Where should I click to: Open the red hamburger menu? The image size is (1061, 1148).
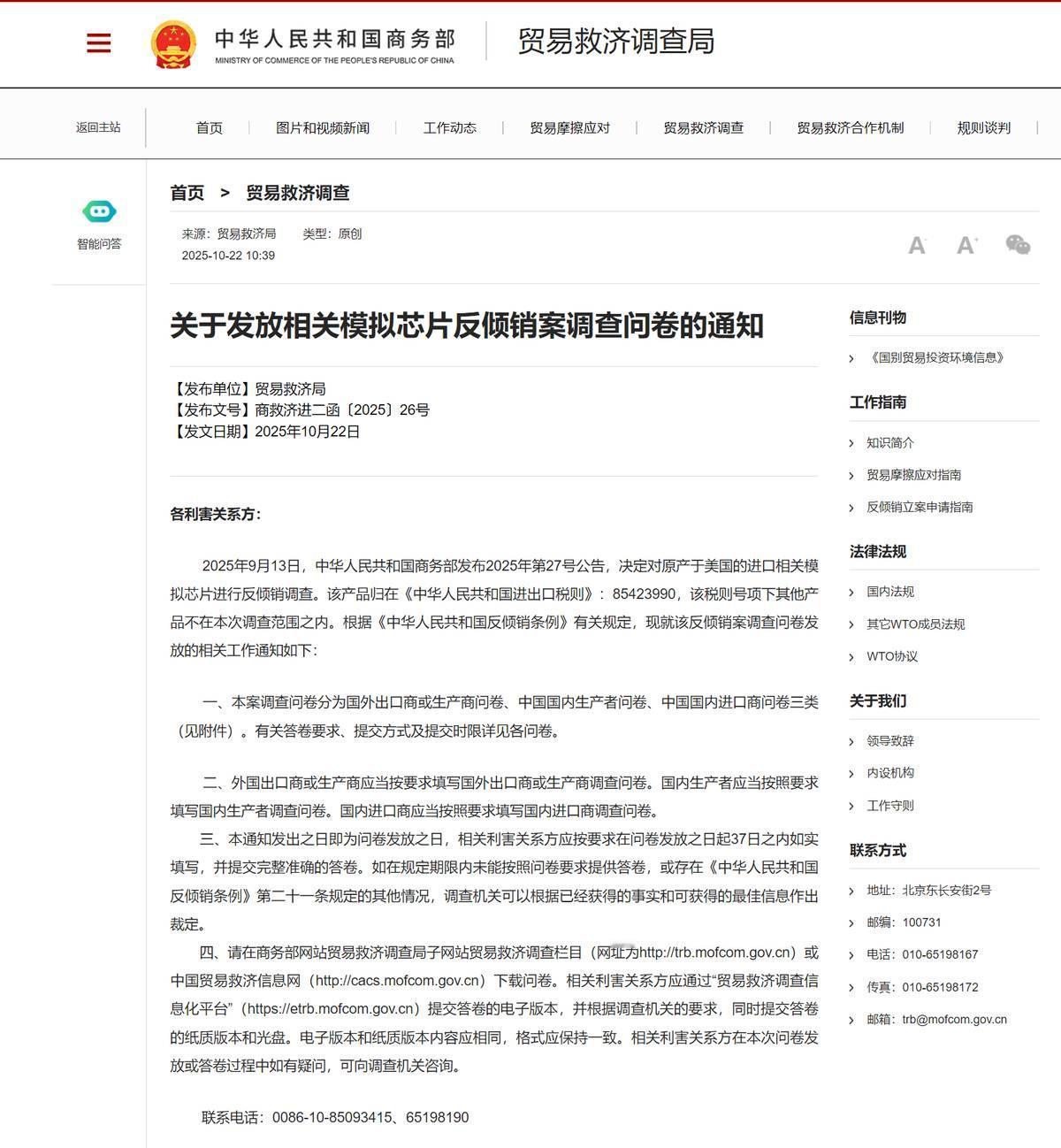98,42
